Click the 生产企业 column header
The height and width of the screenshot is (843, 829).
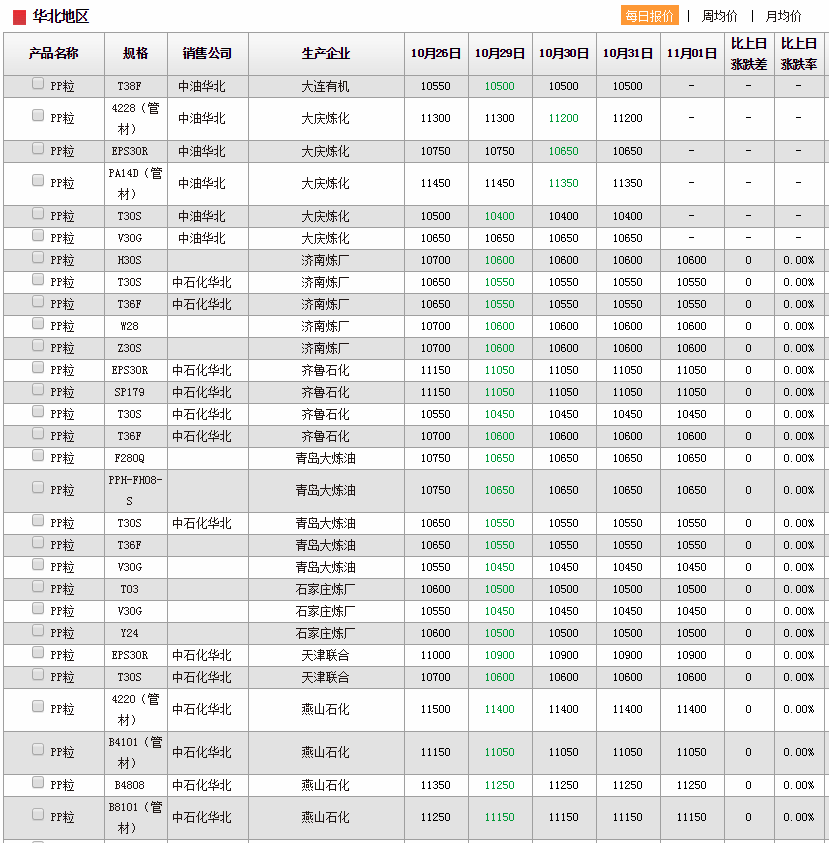click(x=326, y=53)
